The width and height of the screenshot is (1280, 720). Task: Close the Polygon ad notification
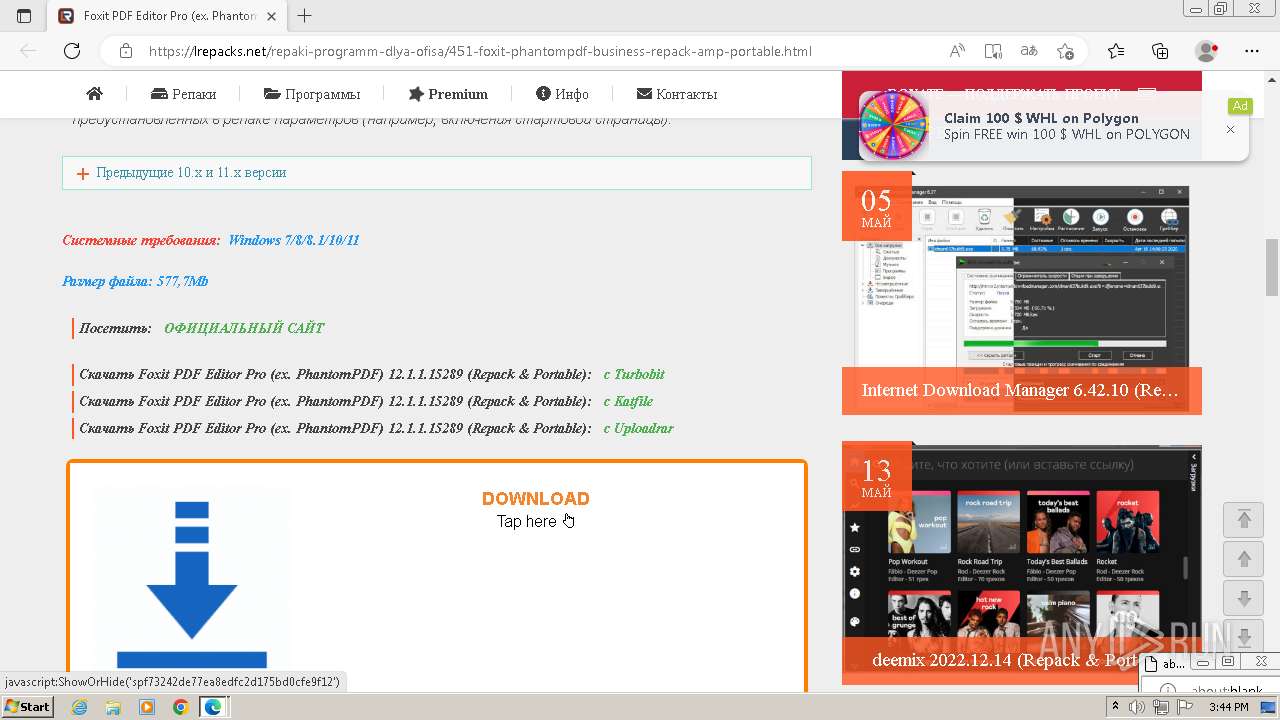[1230, 129]
